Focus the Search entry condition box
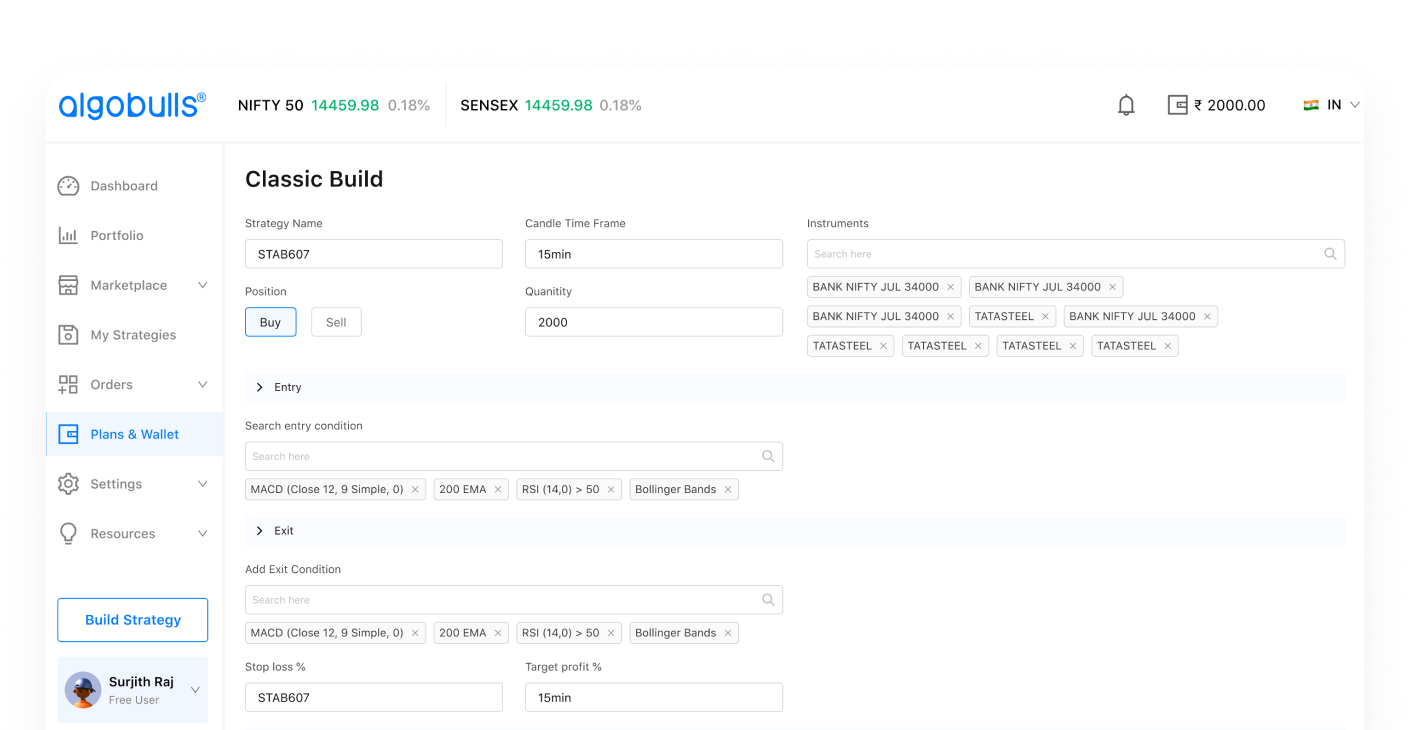Screen dimensions: 1408x730 point(514,456)
